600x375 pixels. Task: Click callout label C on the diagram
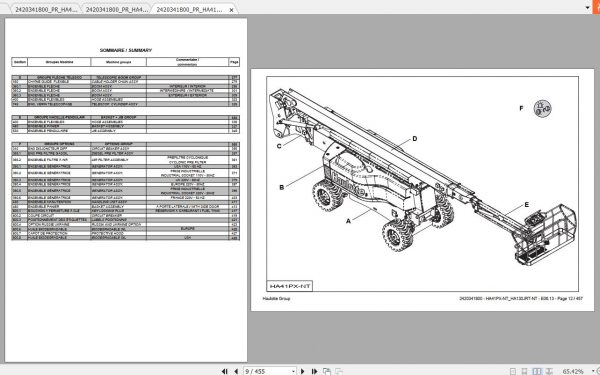[x=279, y=146]
